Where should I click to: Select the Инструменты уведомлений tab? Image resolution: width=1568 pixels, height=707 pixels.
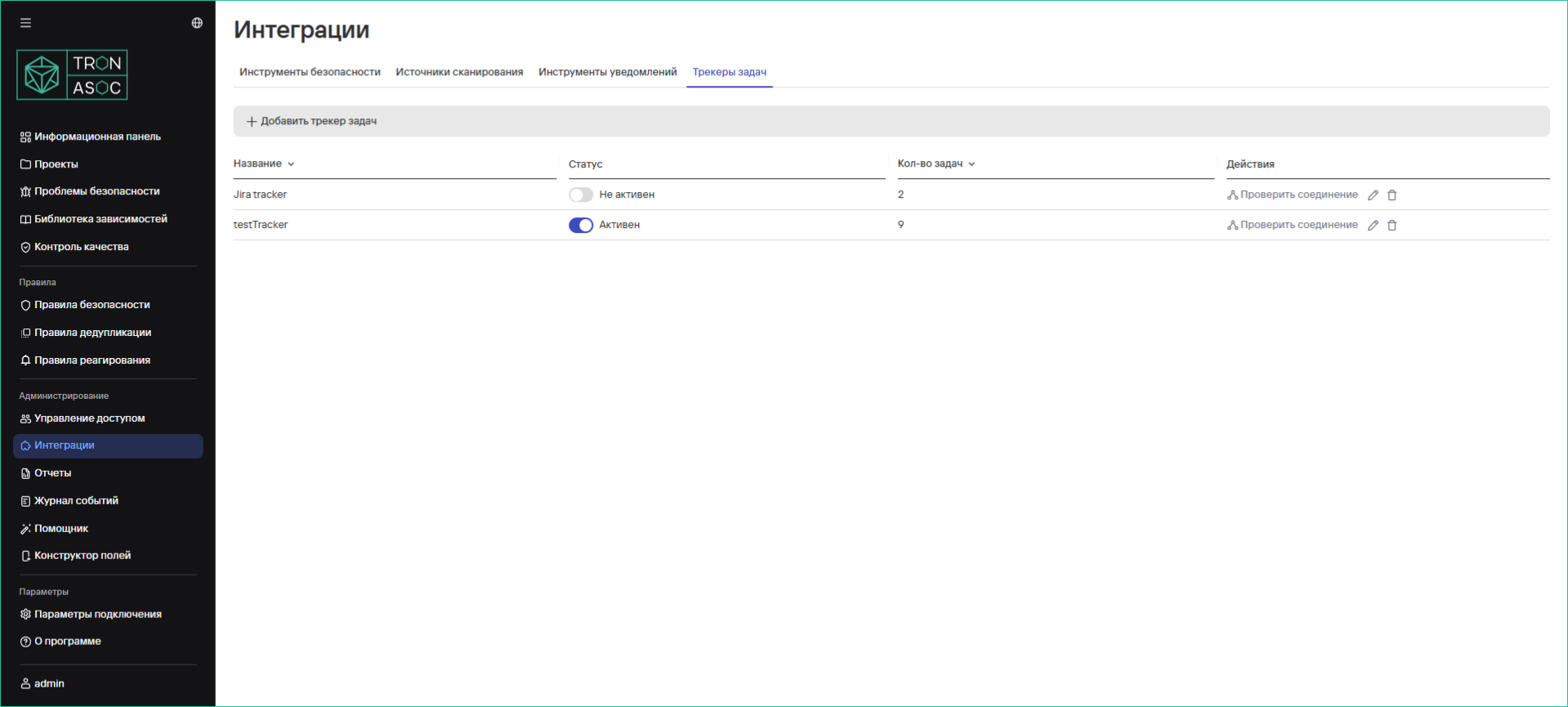607,72
